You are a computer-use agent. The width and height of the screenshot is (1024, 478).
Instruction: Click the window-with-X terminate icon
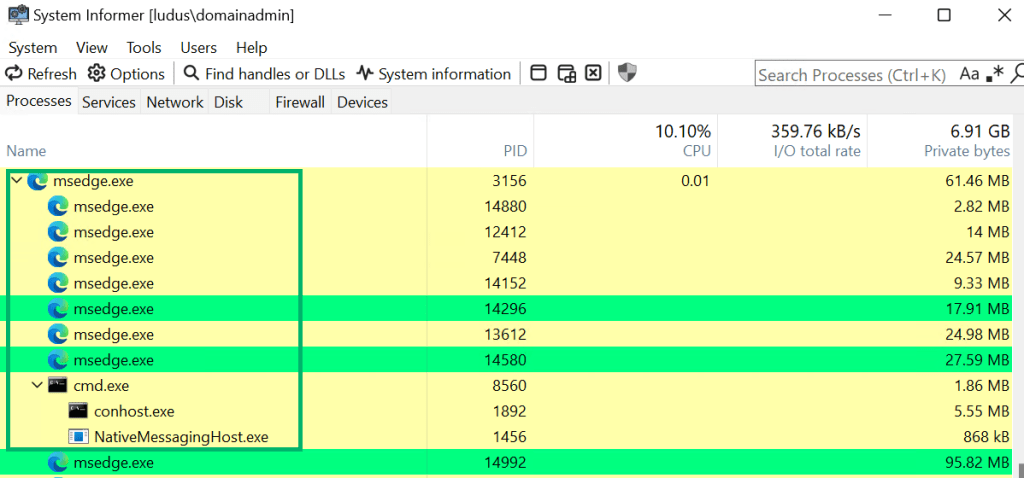click(x=592, y=73)
